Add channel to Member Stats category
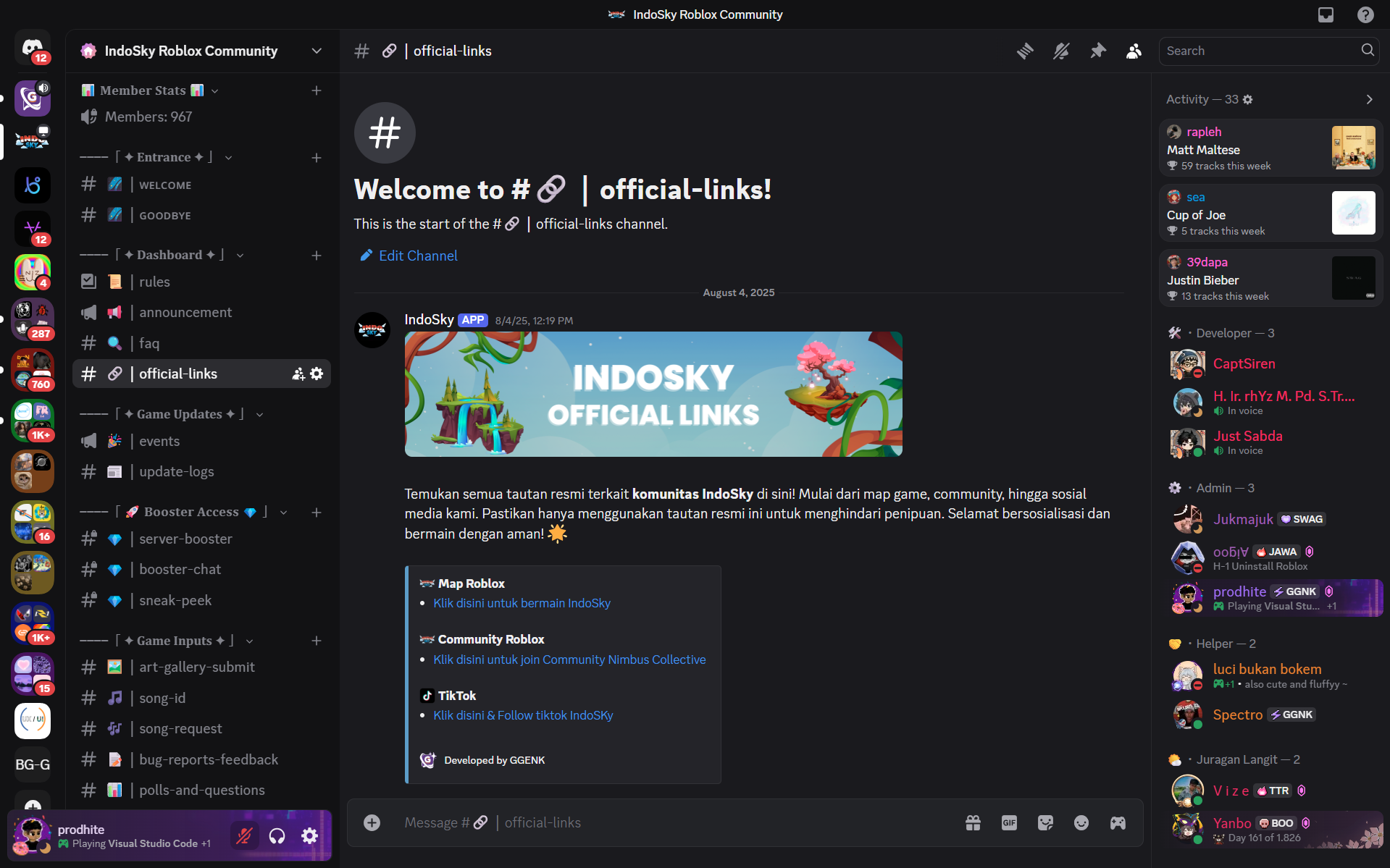Viewport: 1390px width, 868px height. click(317, 90)
